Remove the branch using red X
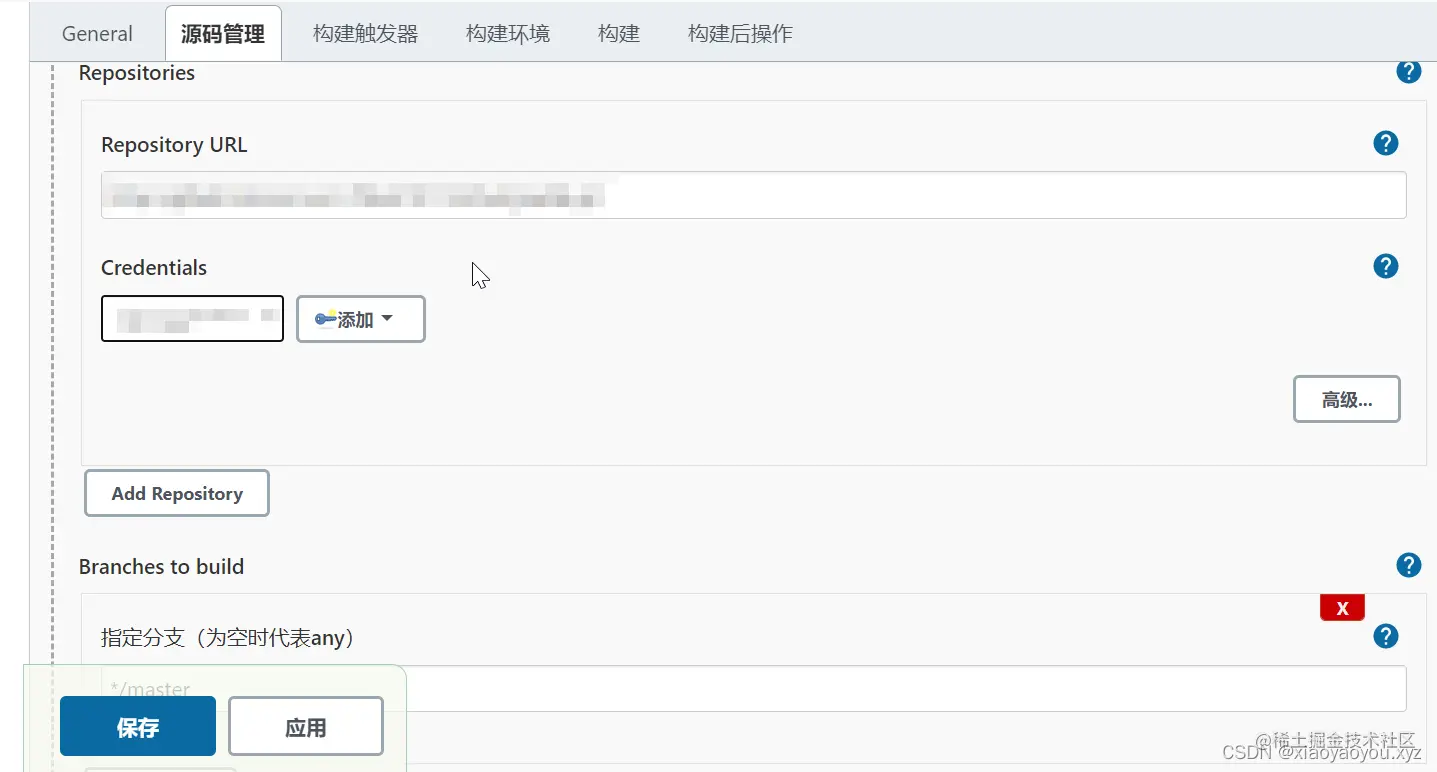The height and width of the screenshot is (772, 1437). (1342, 607)
